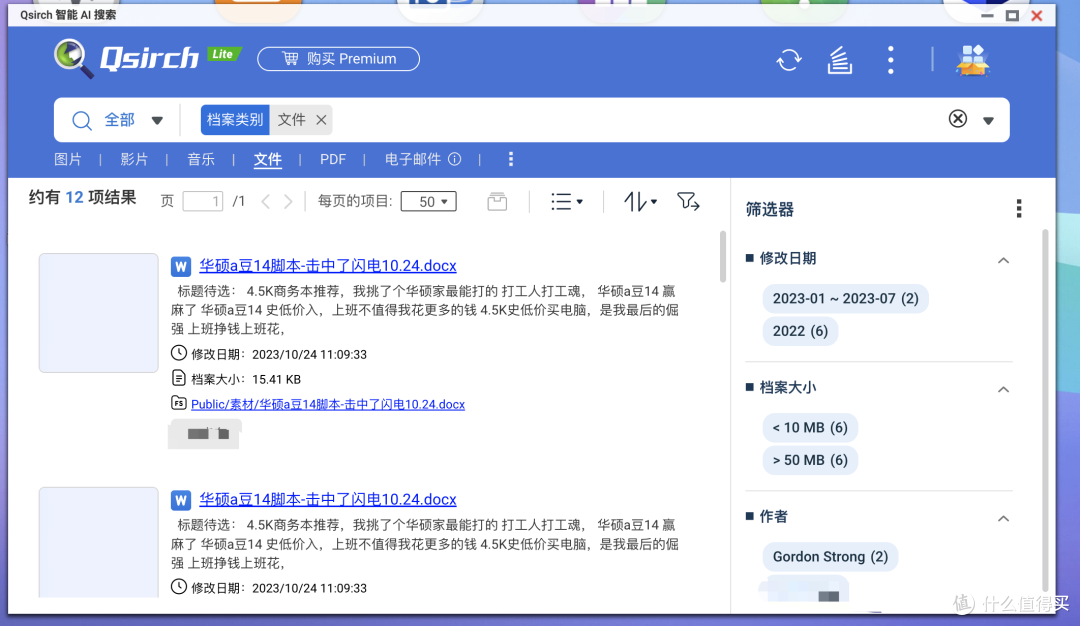Remove the 文件 filter tag
Viewport: 1080px width, 626px height.
[x=321, y=120]
